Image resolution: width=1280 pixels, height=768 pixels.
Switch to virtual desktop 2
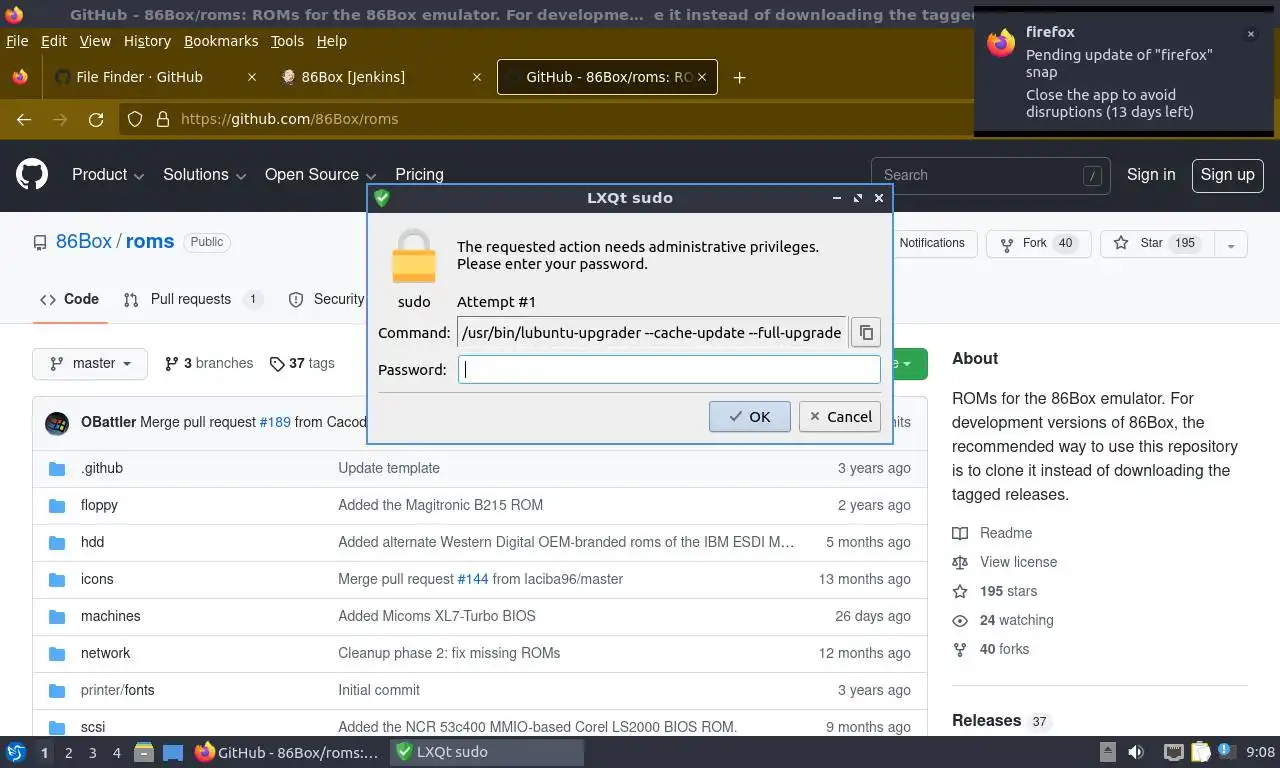click(x=68, y=752)
